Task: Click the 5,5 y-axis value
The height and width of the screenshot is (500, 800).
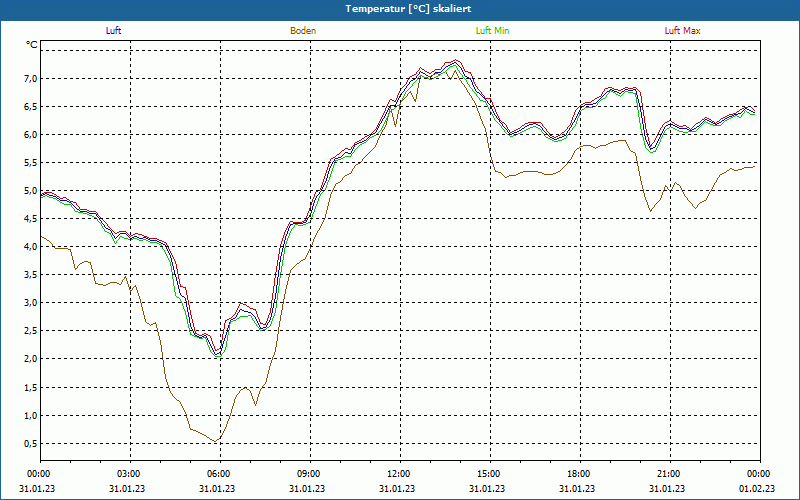Action: pos(31,163)
